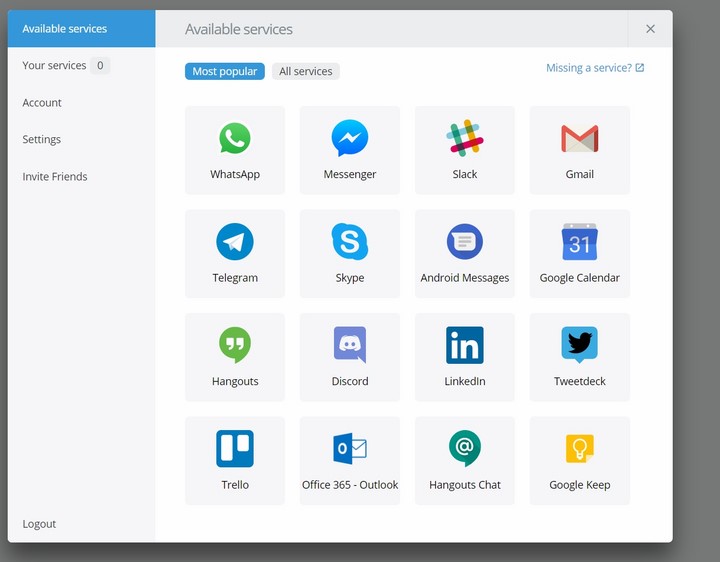Add the Messenger service
Screen dimensions: 720x562
[350, 140]
